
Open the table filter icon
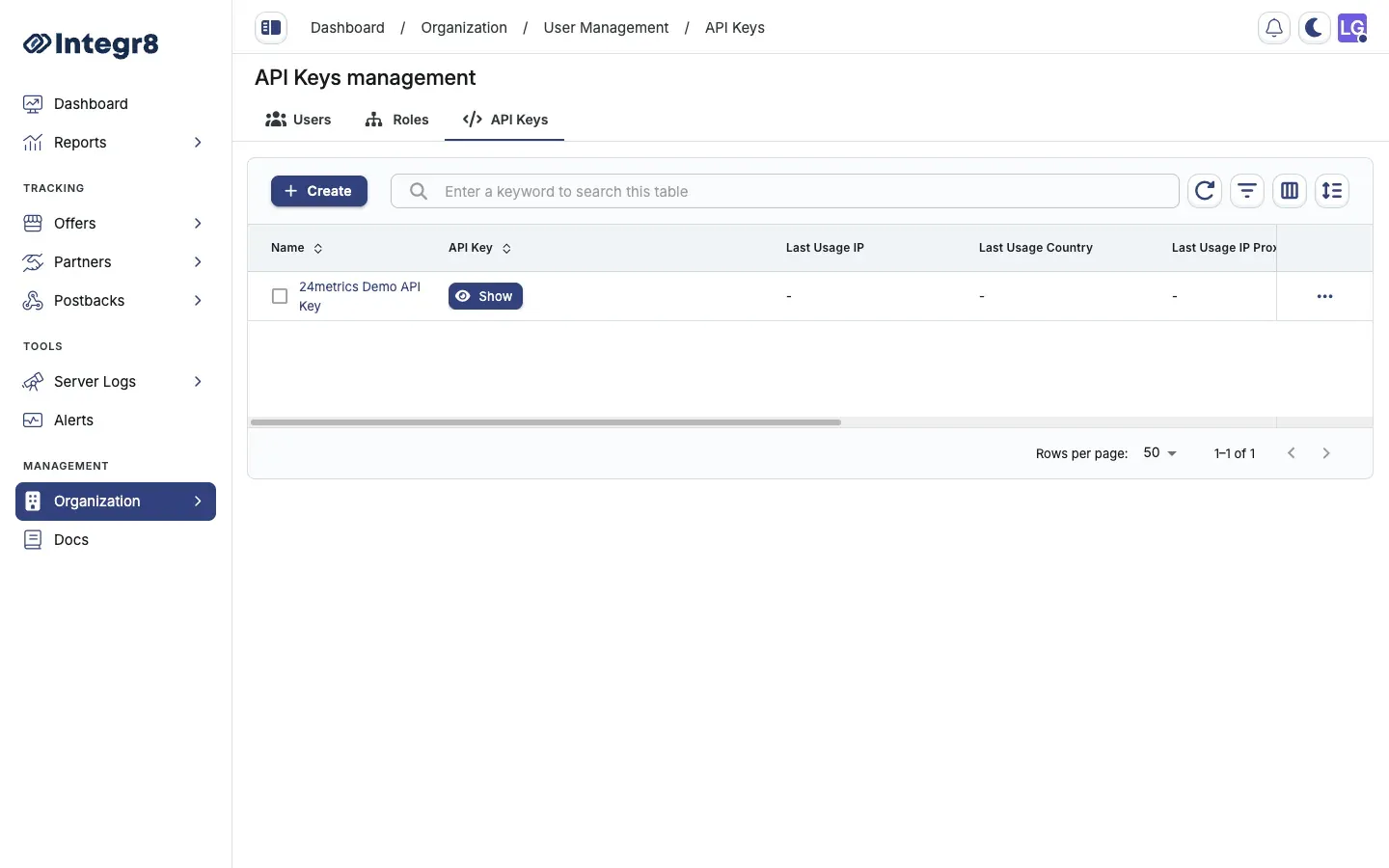[x=1247, y=191]
